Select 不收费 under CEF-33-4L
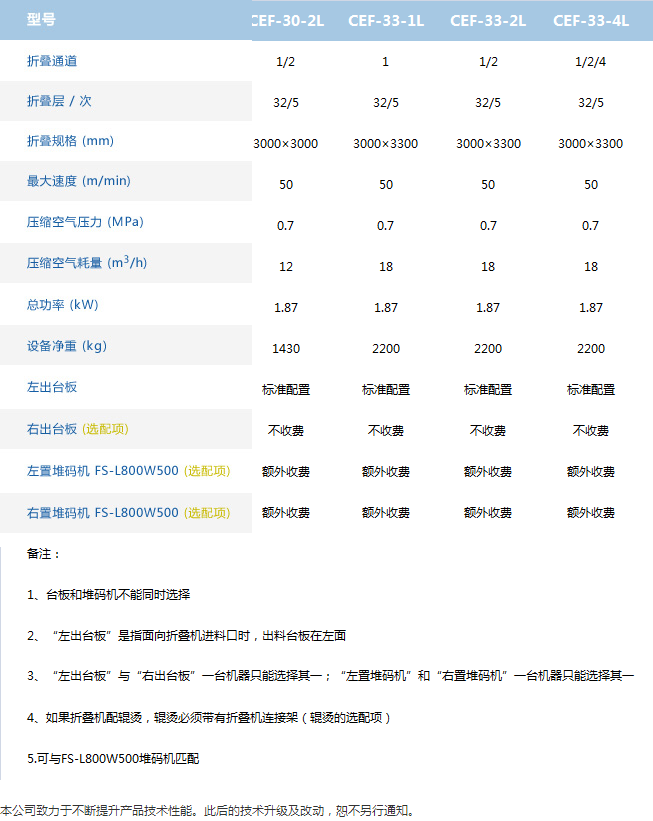The image size is (653, 821). pos(591,430)
